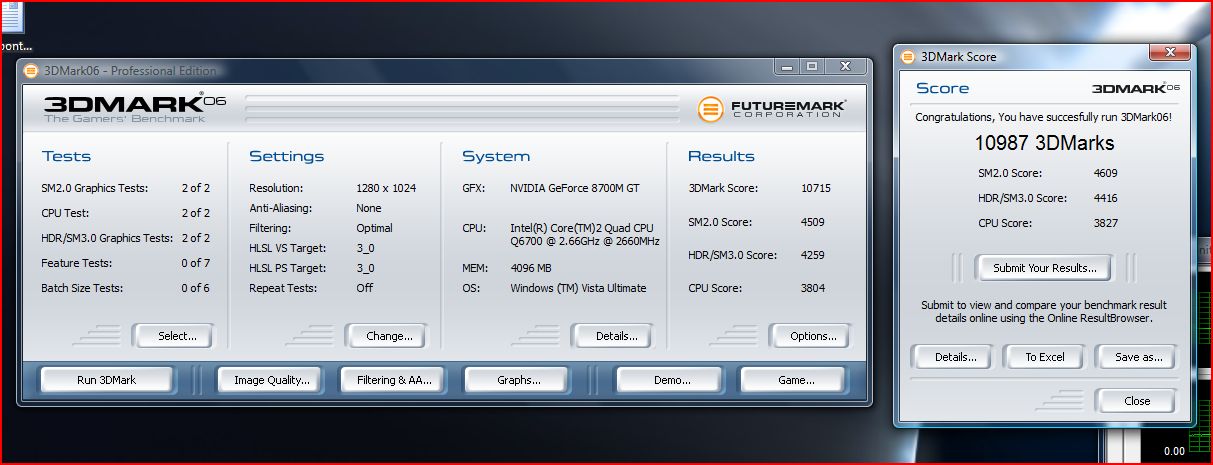
Task: Click the Close button in Score window
Action: pyautogui.click(x=1137, y=401)
